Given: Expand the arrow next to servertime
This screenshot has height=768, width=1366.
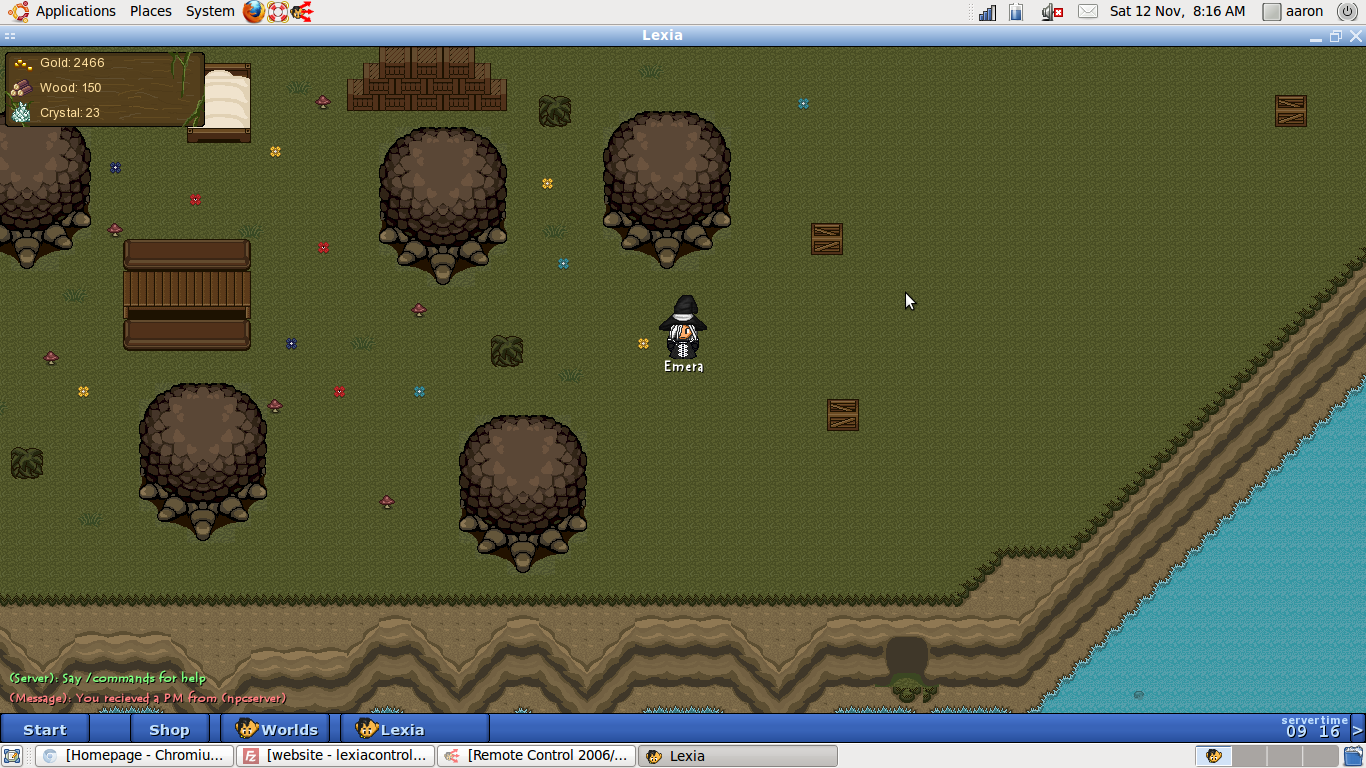Looking at the screenshot, I should 1357,729.
